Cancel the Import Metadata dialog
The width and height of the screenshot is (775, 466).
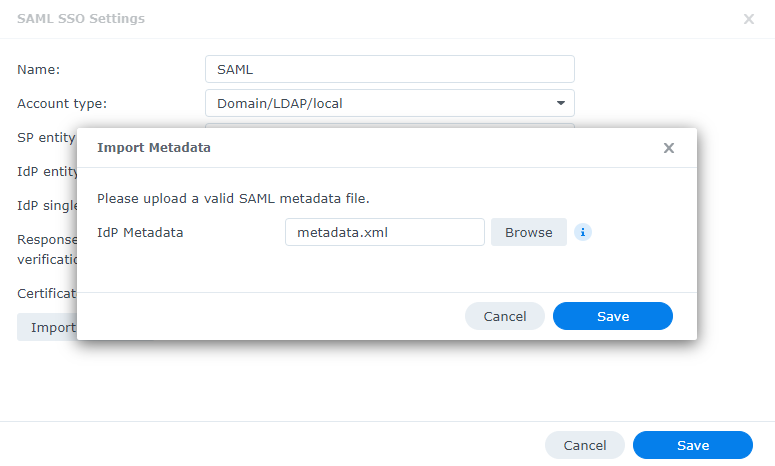(x=504, y=316)
